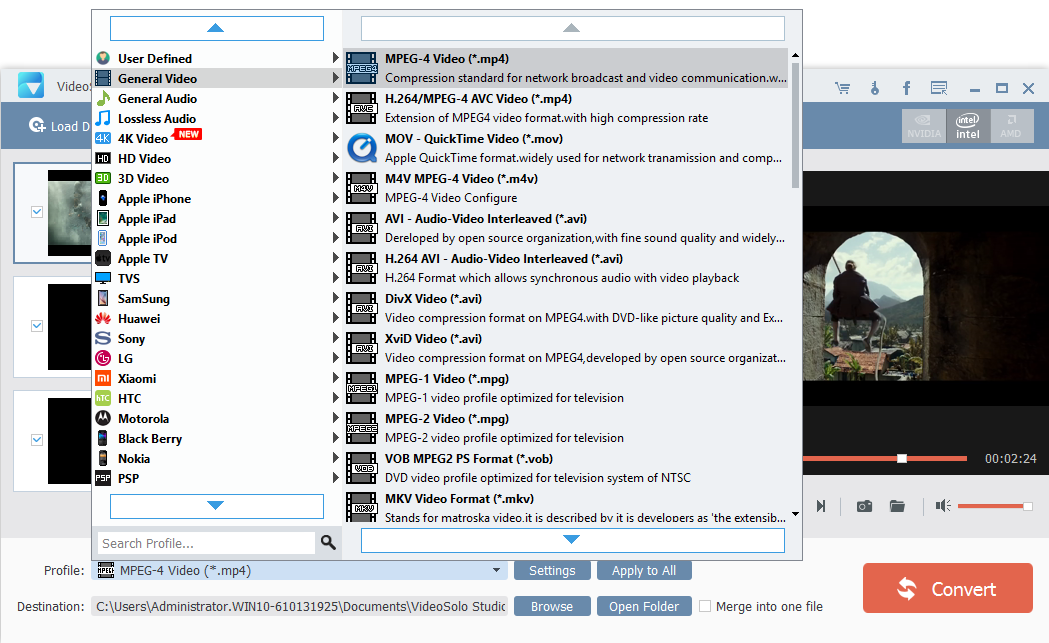
Task: Select AMD acceleration indicator
Action: 1011,126
